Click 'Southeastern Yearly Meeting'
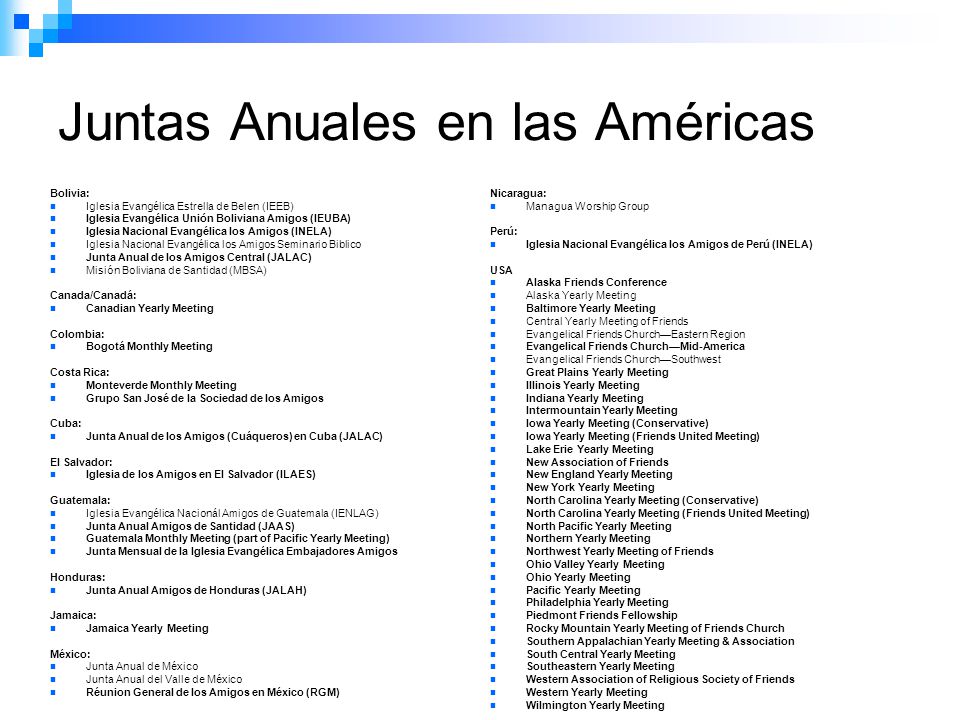 click(601, 666)
